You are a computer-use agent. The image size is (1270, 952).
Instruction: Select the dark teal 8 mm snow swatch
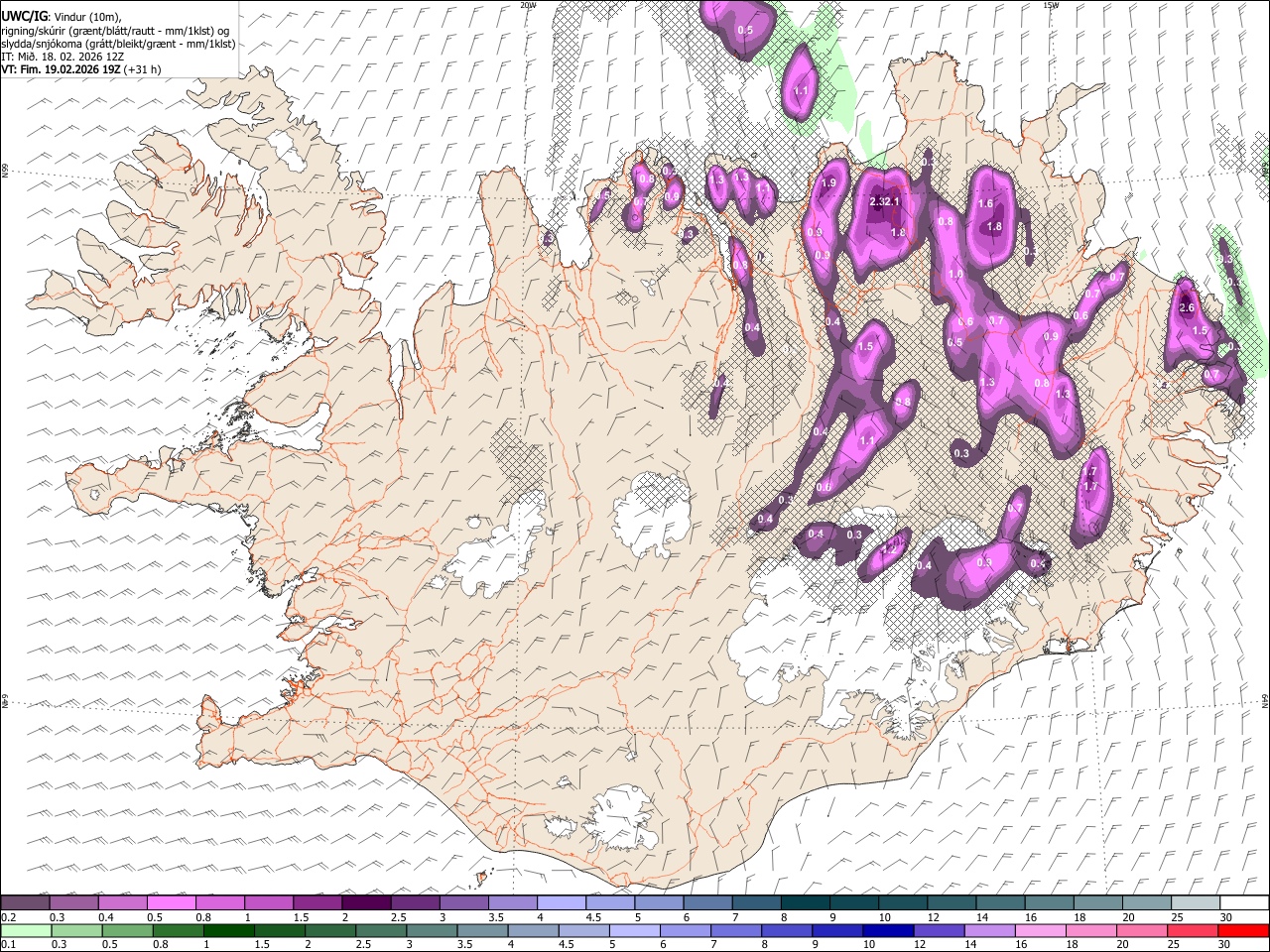click(805, 903)
